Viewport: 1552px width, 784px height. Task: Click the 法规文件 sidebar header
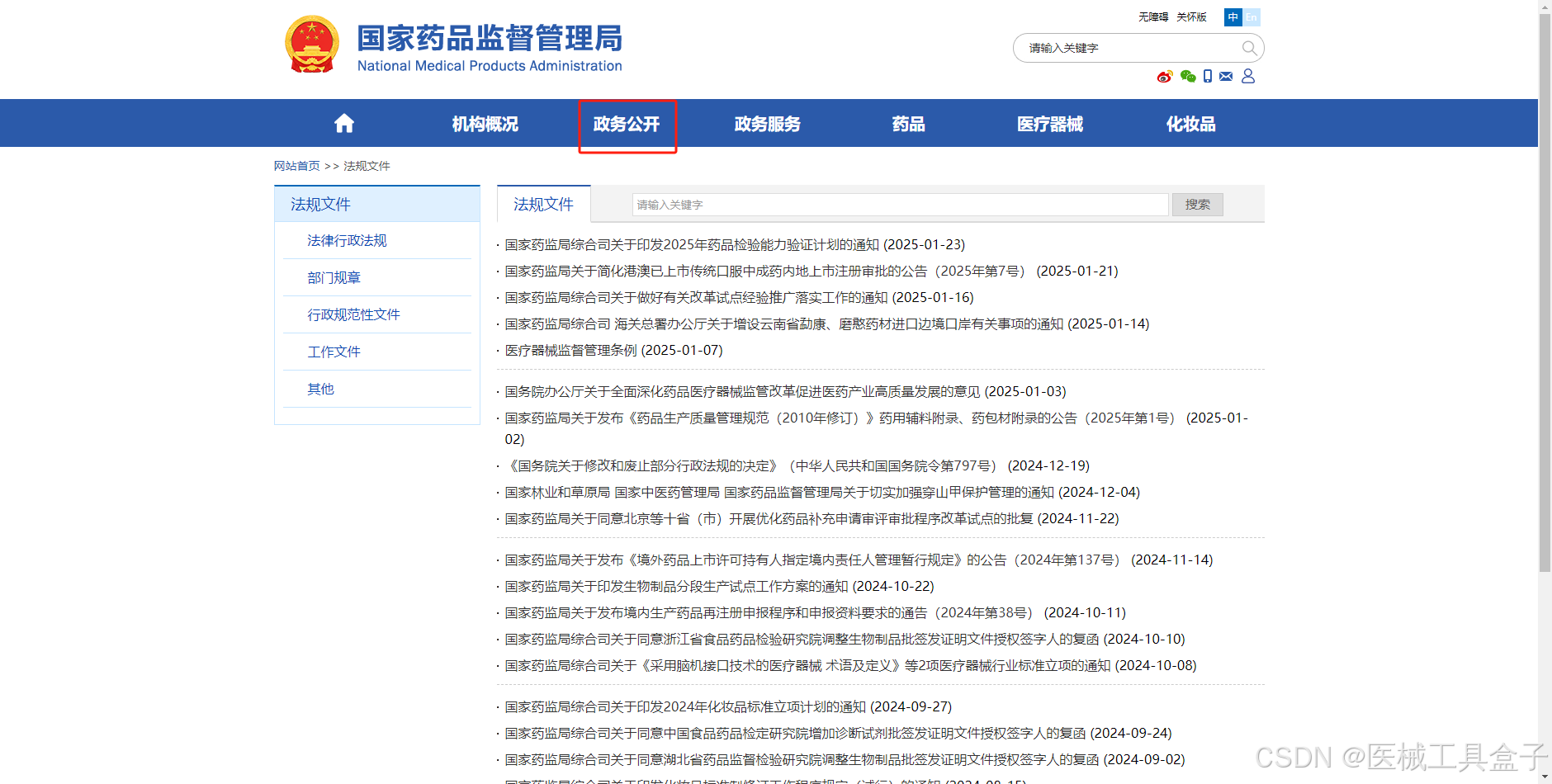[x=377, y=204]
